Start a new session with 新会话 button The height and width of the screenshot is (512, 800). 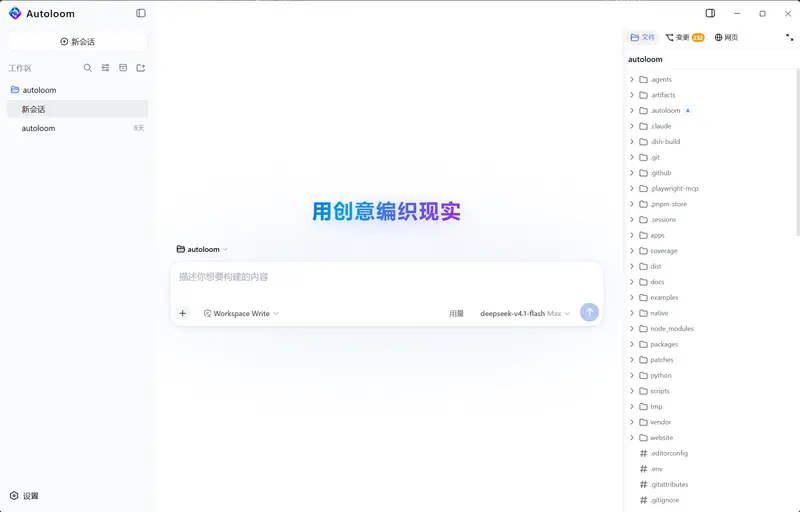(78, 41)
